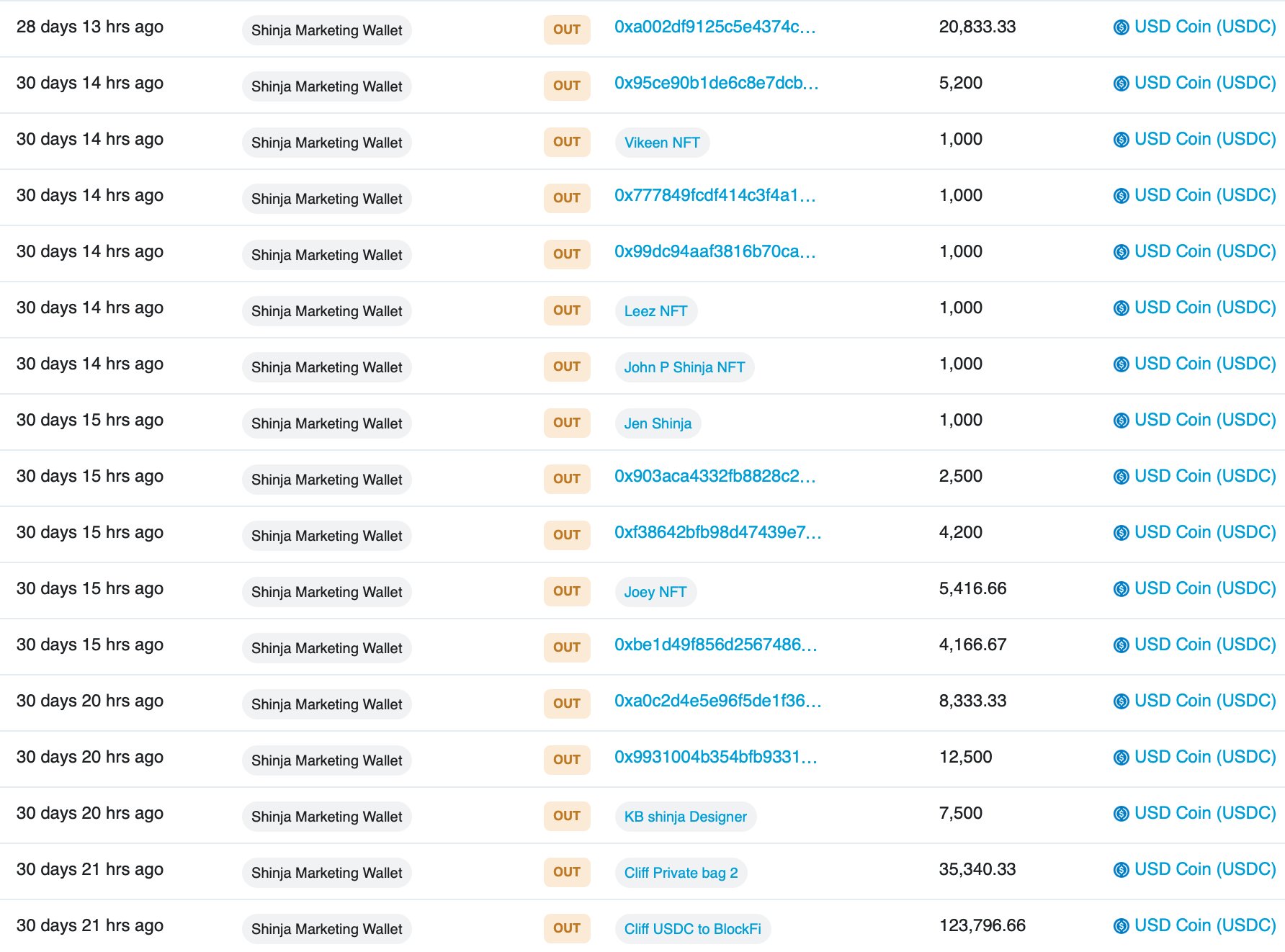This screenshot has width=1285, height=952.
Task: Click the USDC coin icon on the 8,333.33 row
Action: coord(1121,700)
